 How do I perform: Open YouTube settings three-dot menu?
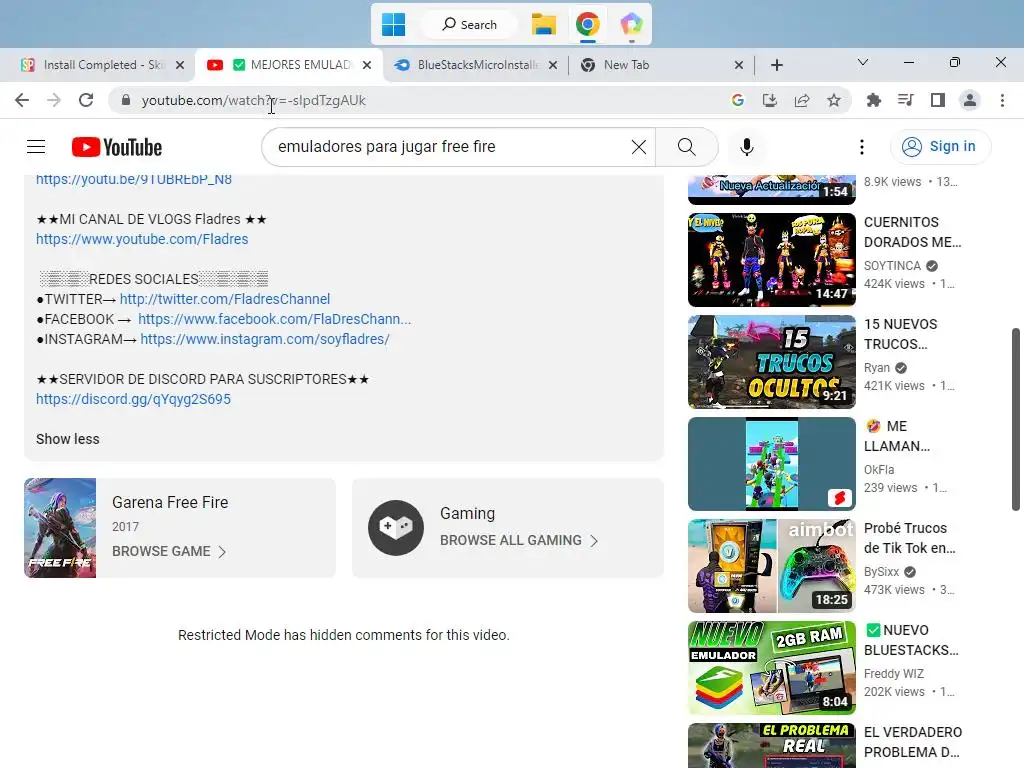tap(862, 147)
